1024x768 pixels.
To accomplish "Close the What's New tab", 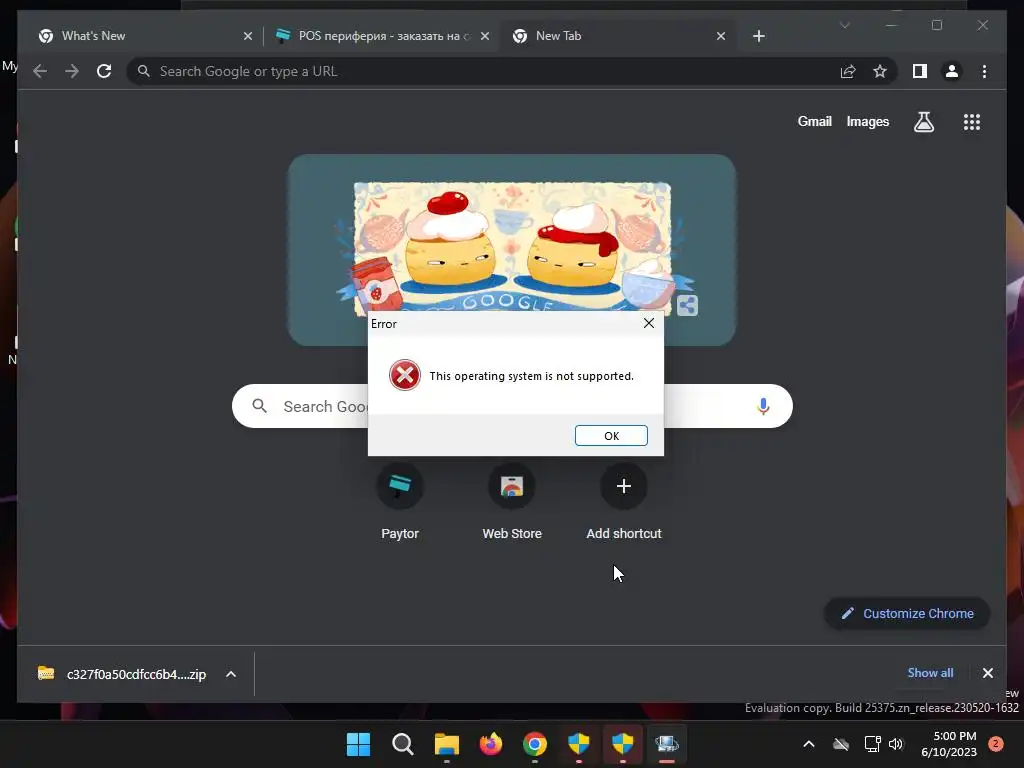I will coord(248,36).
